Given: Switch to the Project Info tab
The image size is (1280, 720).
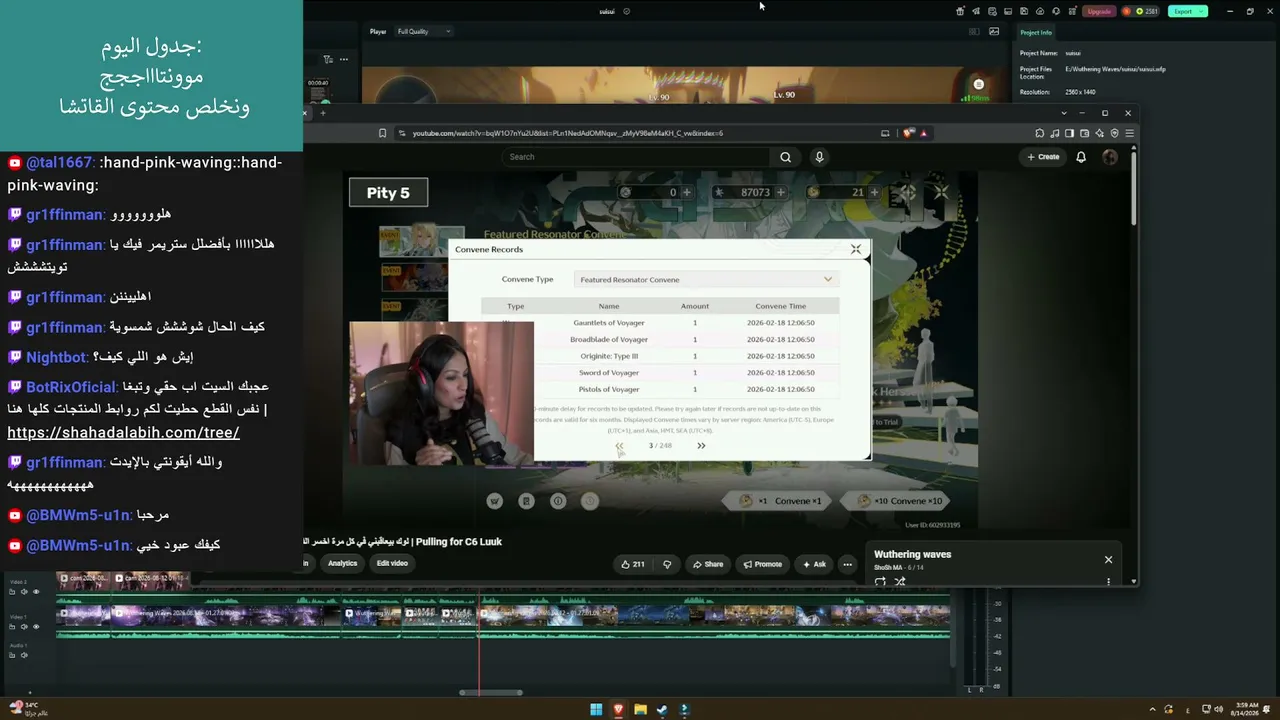Looking at the screenshot, I should pyautogui.click(x=1036, y=32).
